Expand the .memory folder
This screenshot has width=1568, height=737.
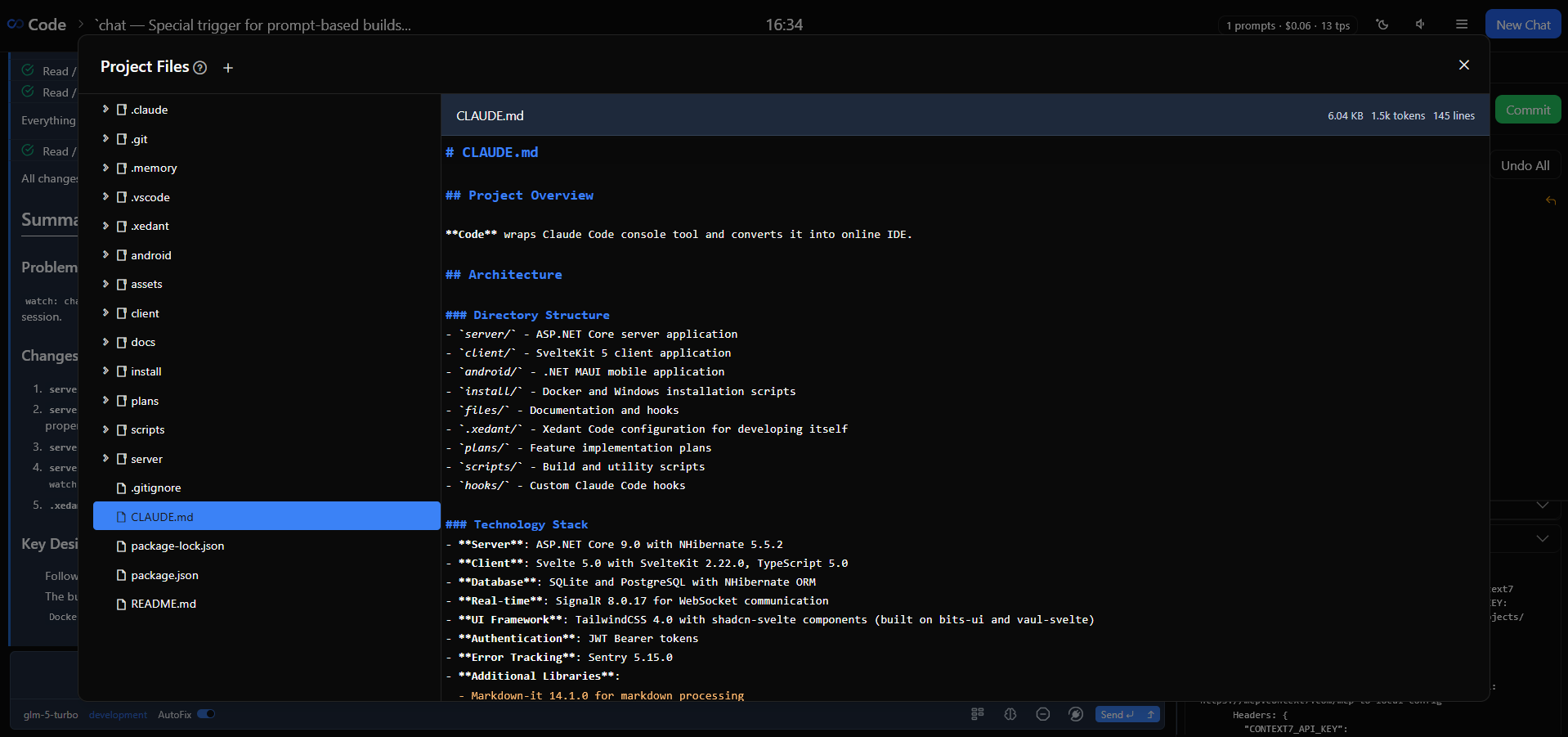[105, 168]
